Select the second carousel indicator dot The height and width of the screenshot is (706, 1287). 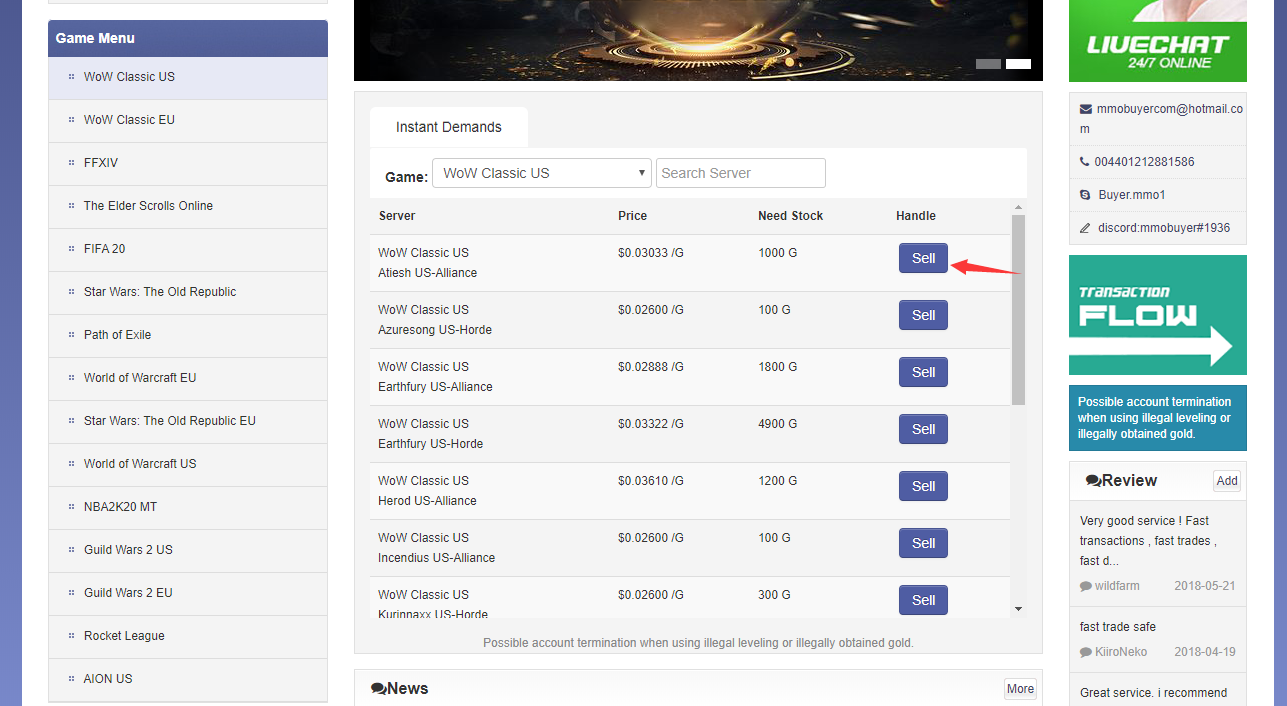[1018, 63]
